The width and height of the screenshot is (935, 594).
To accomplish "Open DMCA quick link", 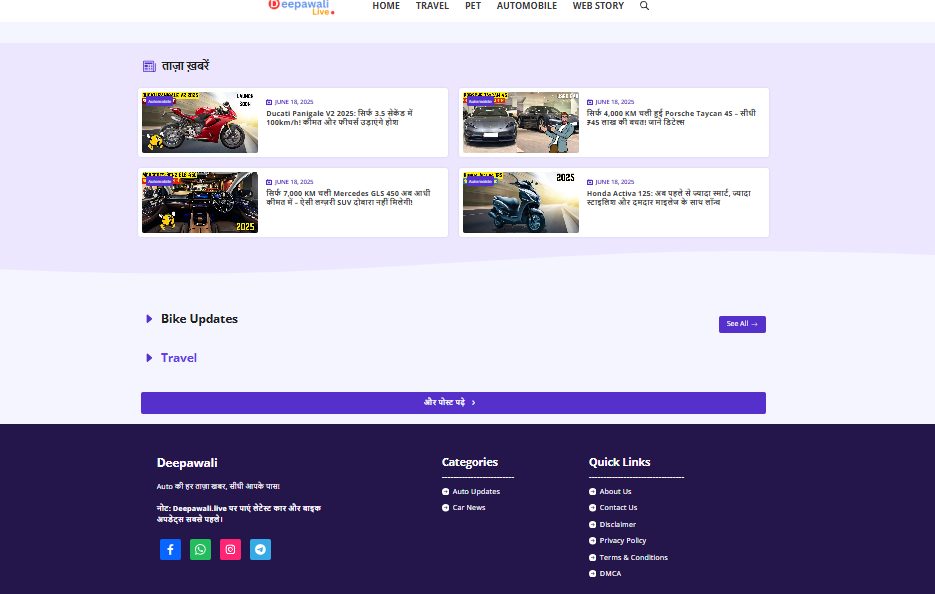I will click(x=610, y=574).
